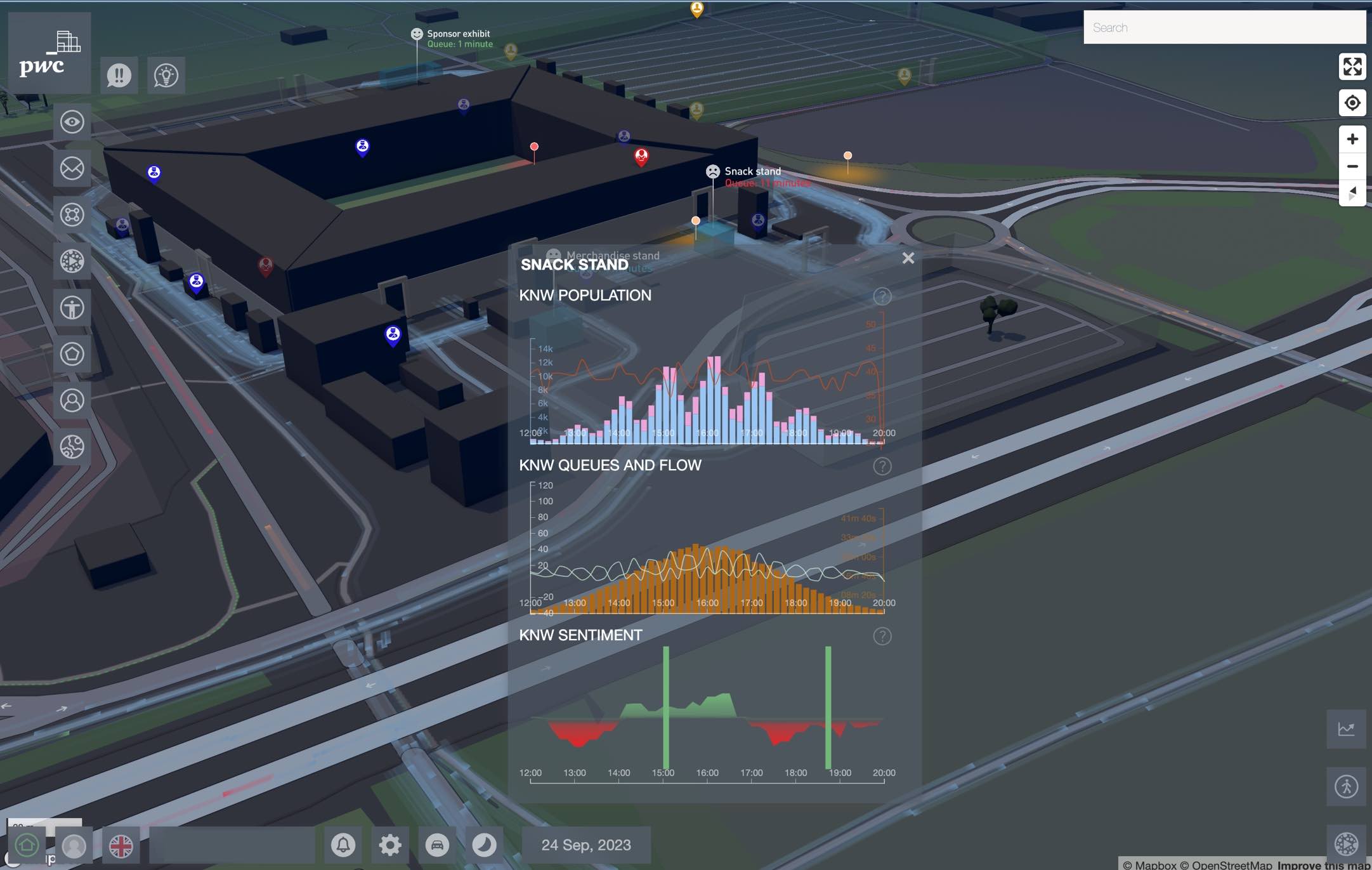Open the globe map sidebar icon
Viewport: 1372px width, 870px height.
pos(72,447)
